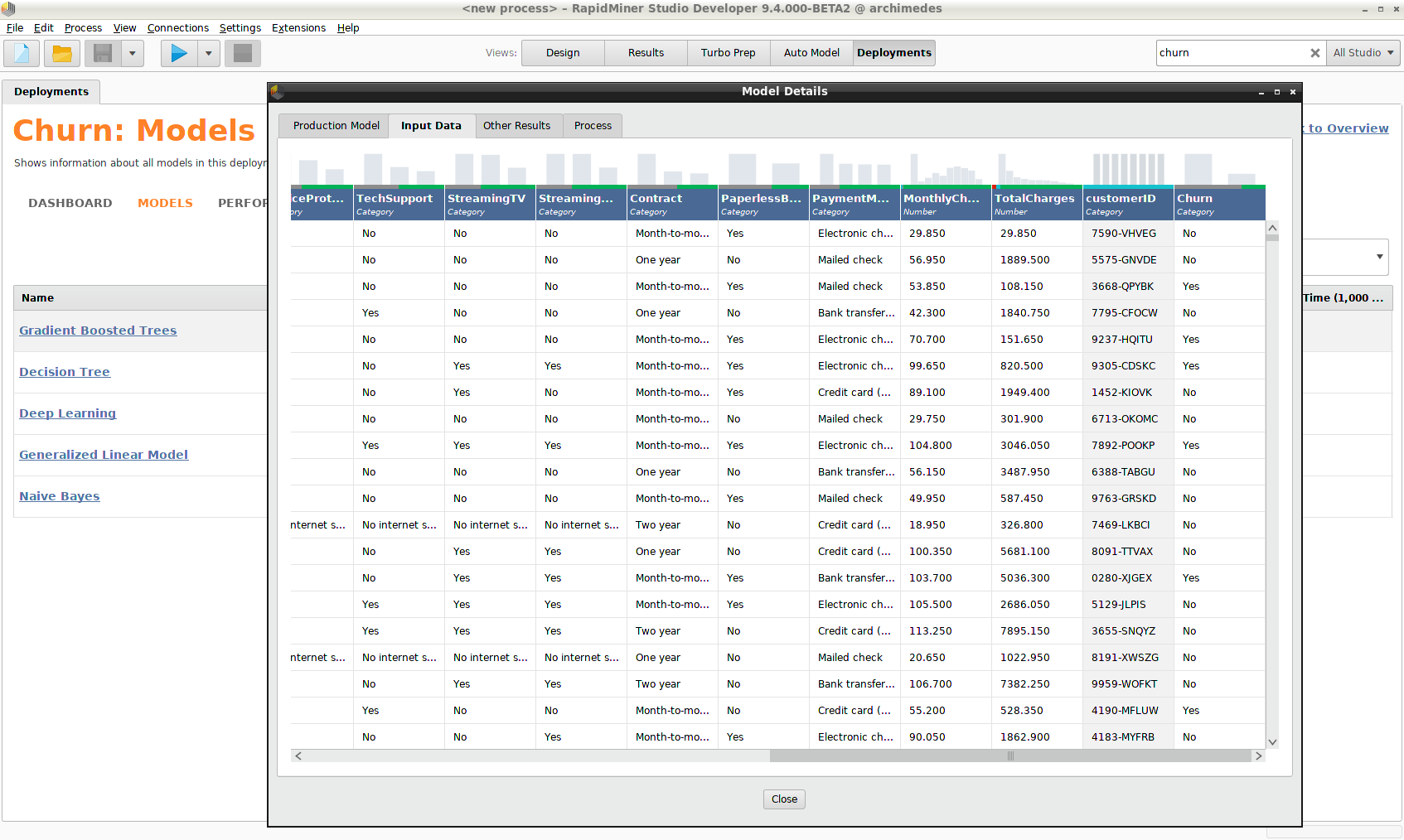Open dropdown behind dialog on right side
The height and width of the screenshot is (840, 1404).
tap(1378, 257)
